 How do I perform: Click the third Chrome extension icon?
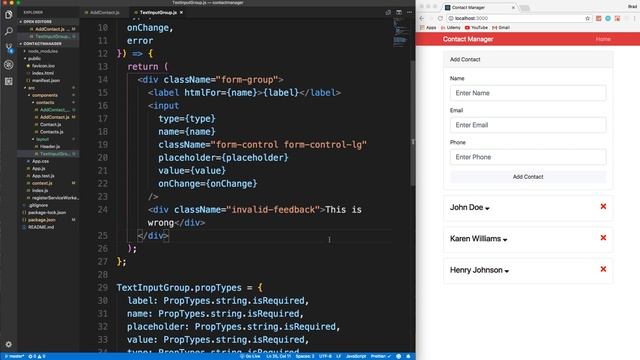pos(617,18)
